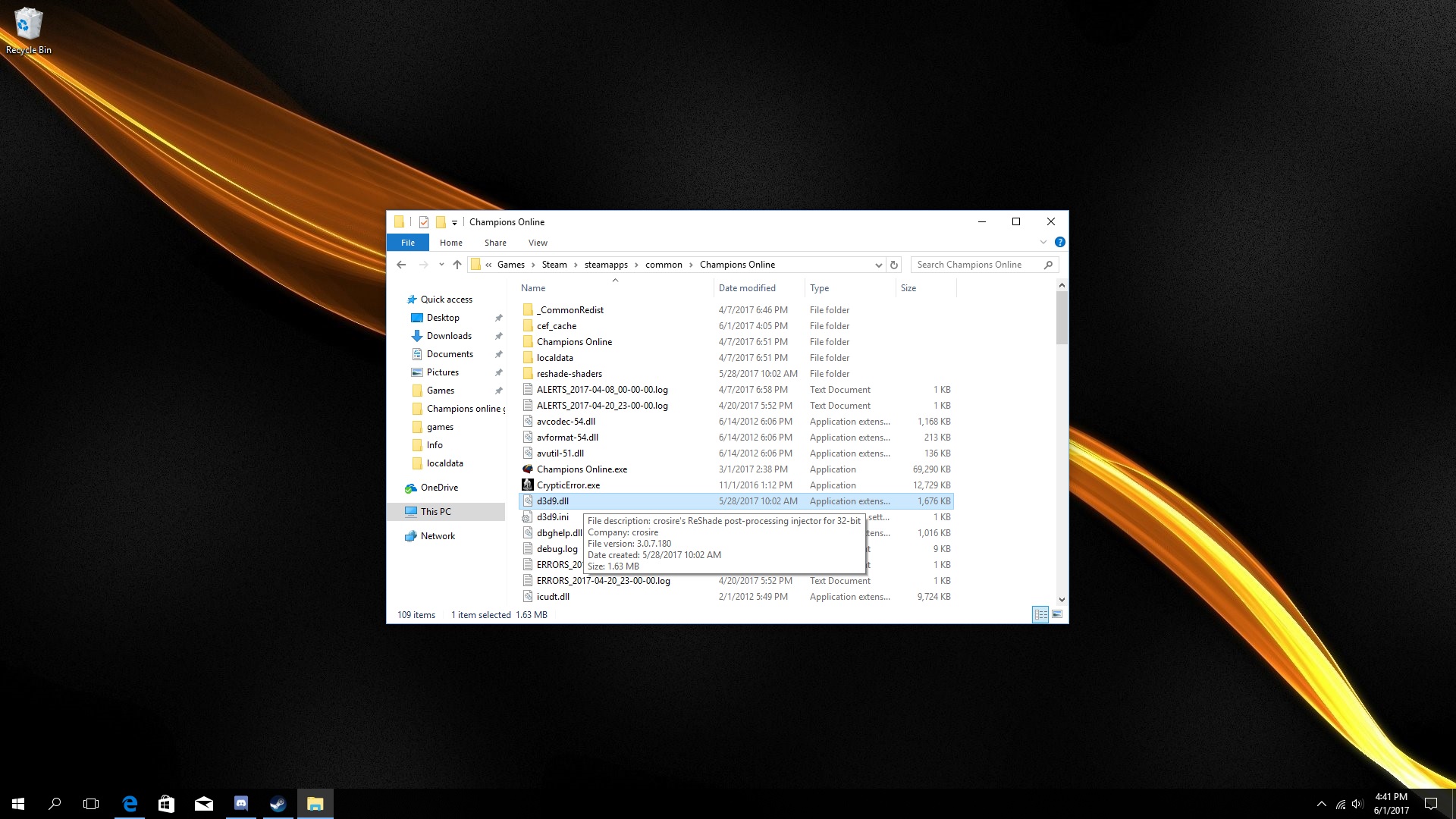Click the Refresh button in address bar

point(894,265)
